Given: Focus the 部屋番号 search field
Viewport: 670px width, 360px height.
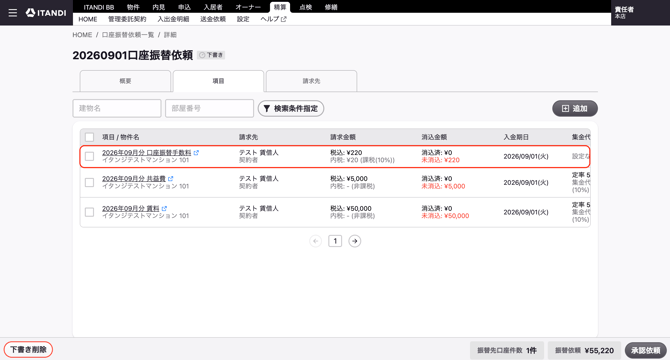Looking at the screenshot, I should tap(209, 108).
